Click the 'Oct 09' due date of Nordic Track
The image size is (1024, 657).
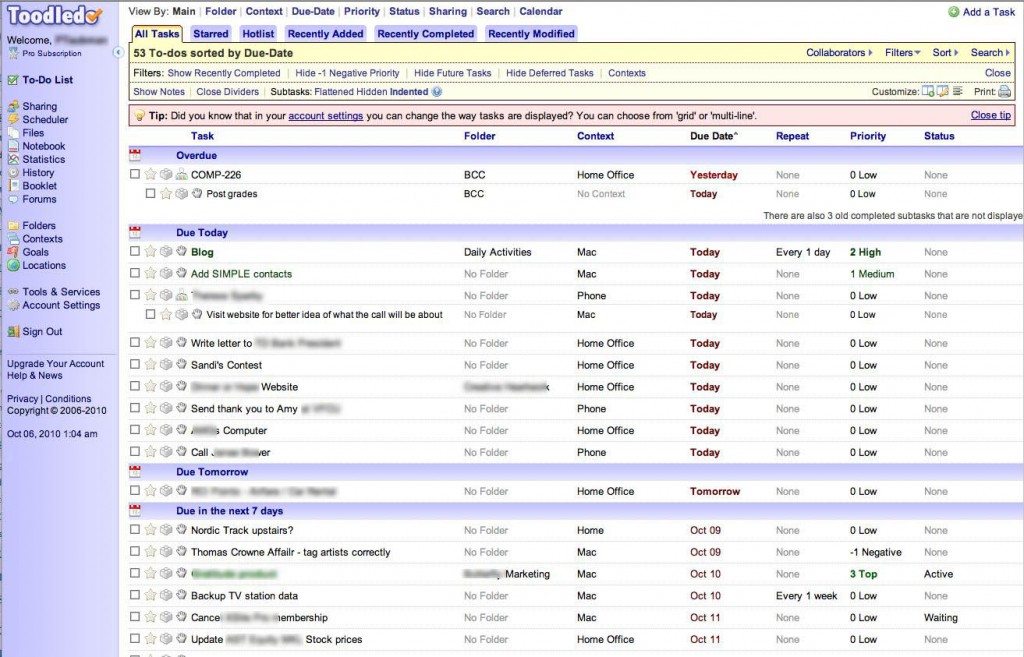(x=705, y=530)
